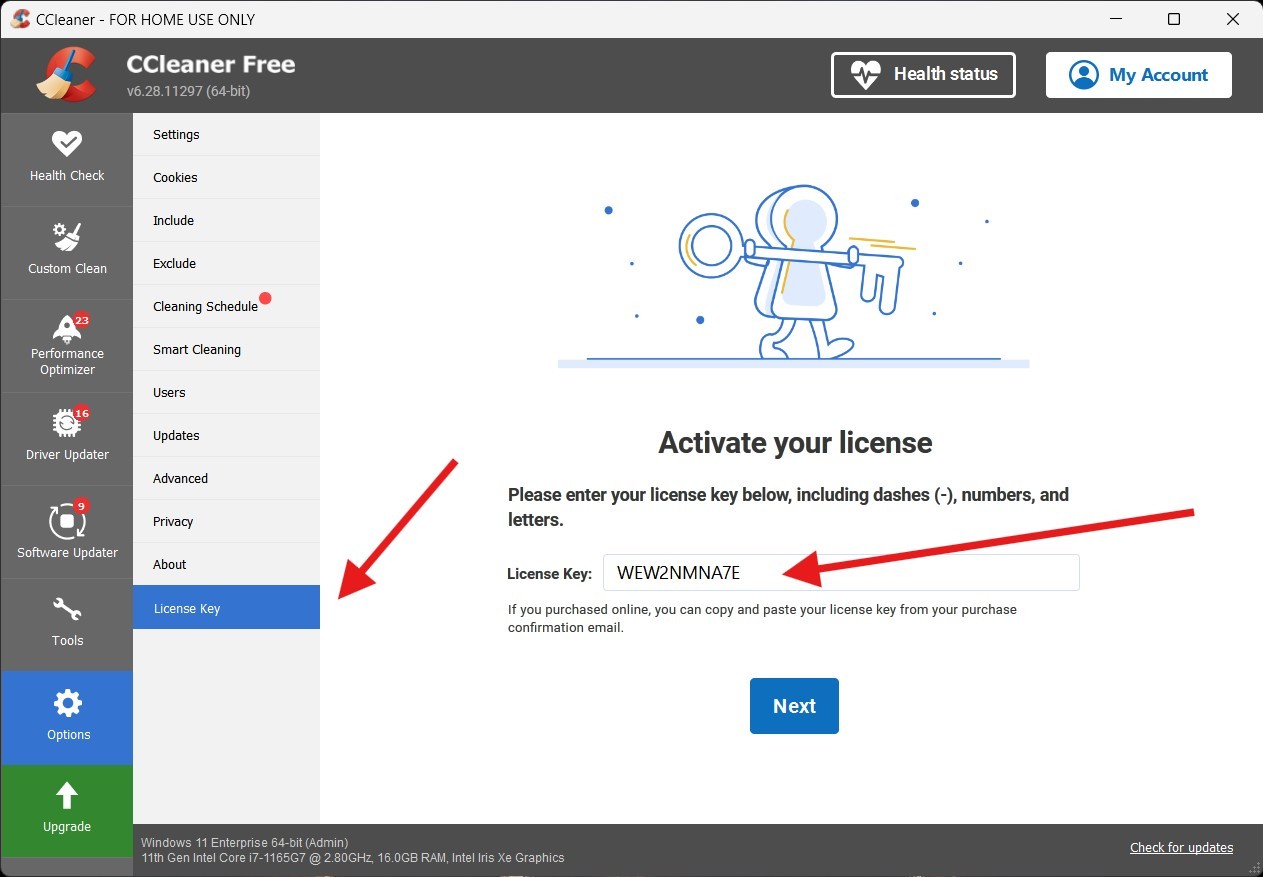The height and width of the screenshot is (877, 1263).
Task: Click the 'Please enter your license key' instruction
Action: 788,507
